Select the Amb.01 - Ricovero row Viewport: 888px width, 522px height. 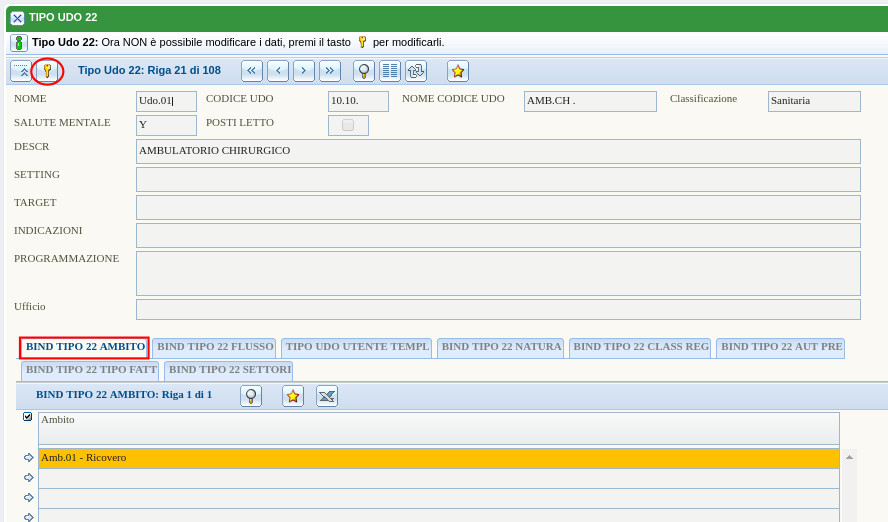[439, 459]
